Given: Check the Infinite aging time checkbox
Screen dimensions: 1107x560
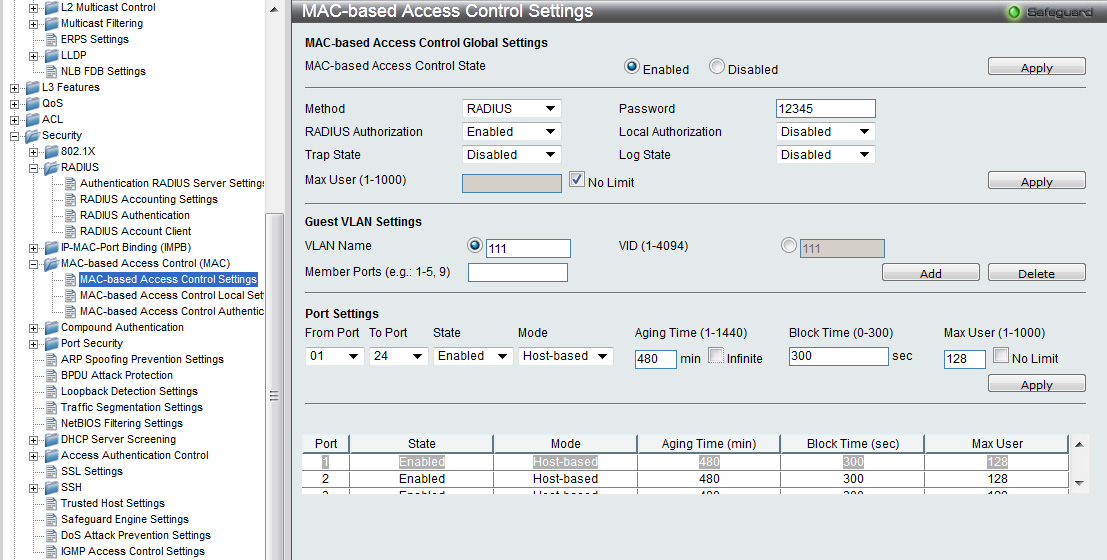Looking at the screenshot, I should pos(716,356).
